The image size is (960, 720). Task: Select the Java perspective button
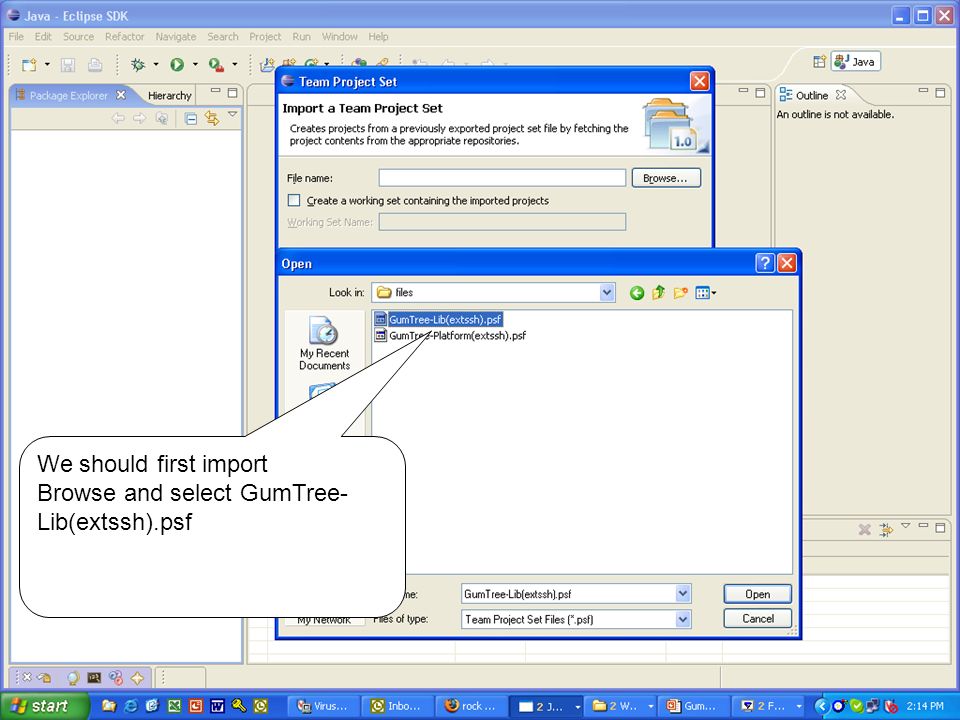pyautogui.click(x=855, y=61)
